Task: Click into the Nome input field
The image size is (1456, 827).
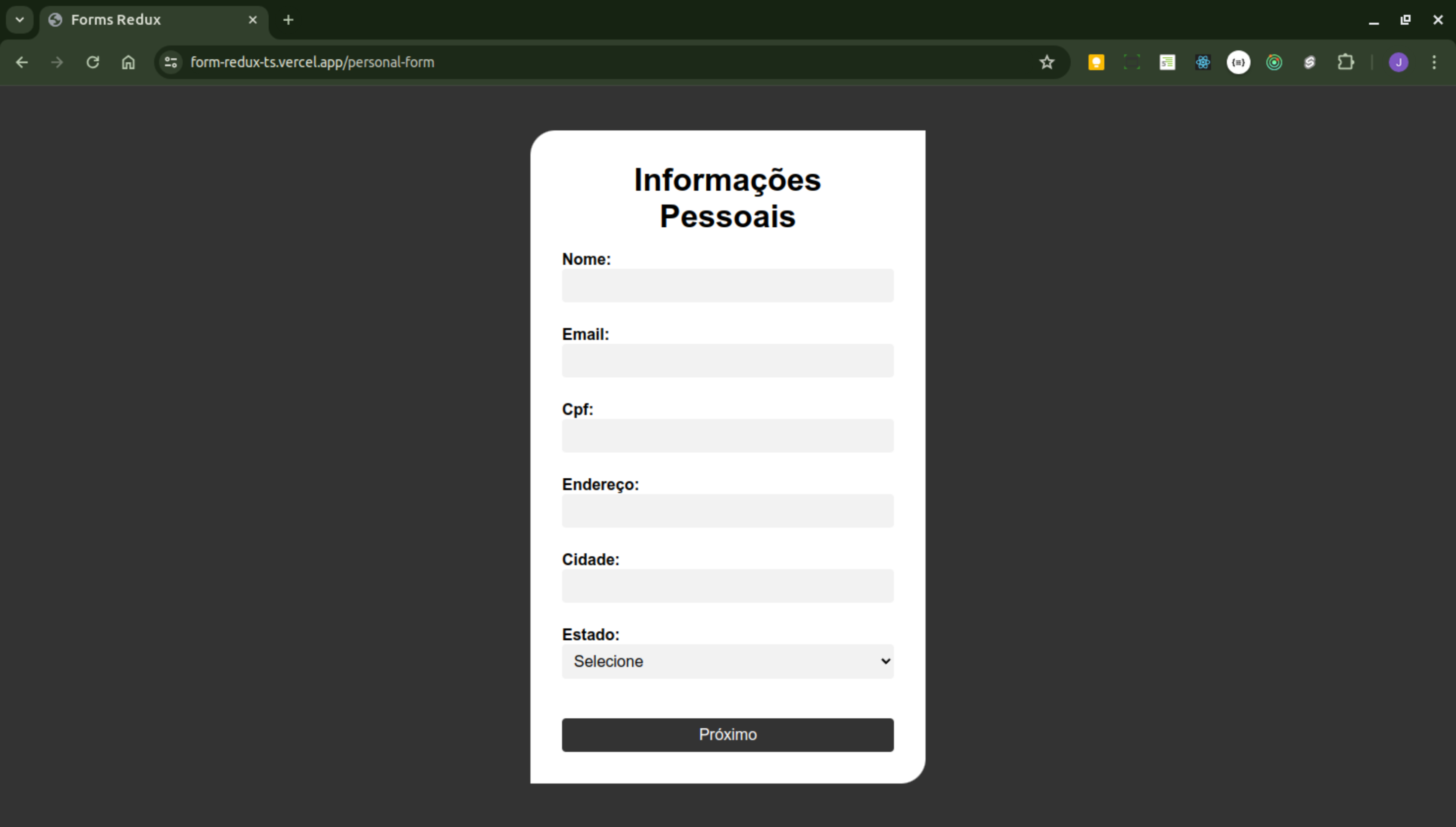Action: 728,285
